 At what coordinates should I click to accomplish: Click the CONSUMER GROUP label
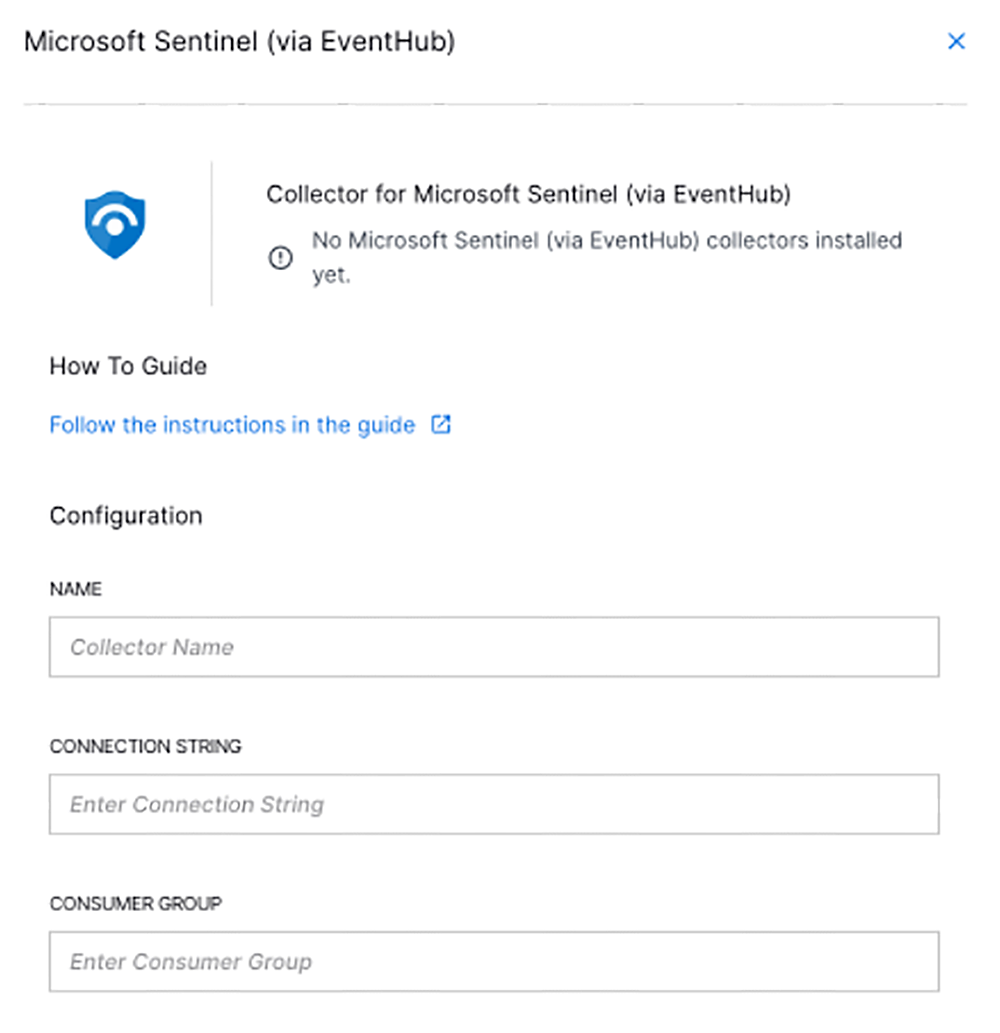pos(135,903)
